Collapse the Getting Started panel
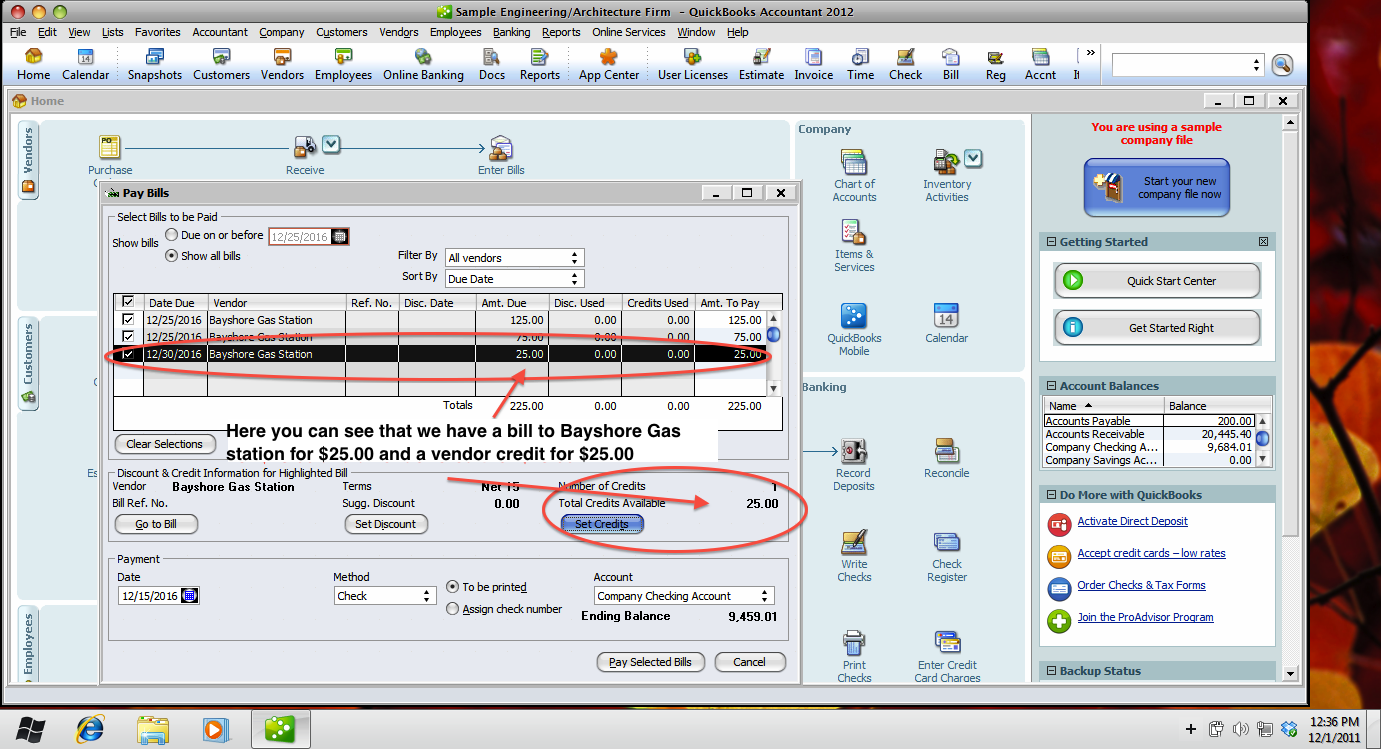Image resolution: width=1381 pixels, height=749 pixels. click(x=1050, y=242)
